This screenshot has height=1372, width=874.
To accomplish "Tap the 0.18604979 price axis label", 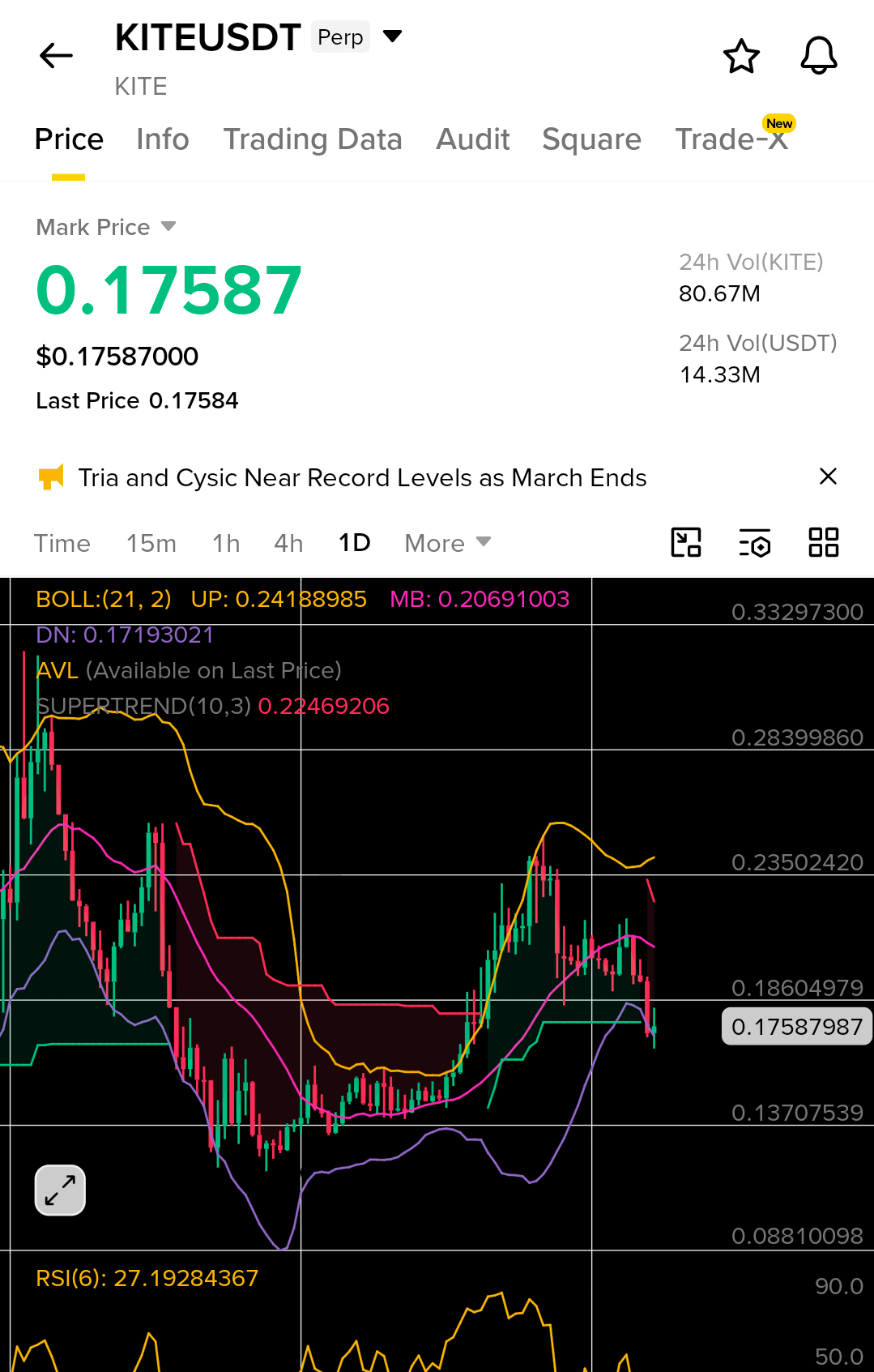I will click(x=797, y=988).
